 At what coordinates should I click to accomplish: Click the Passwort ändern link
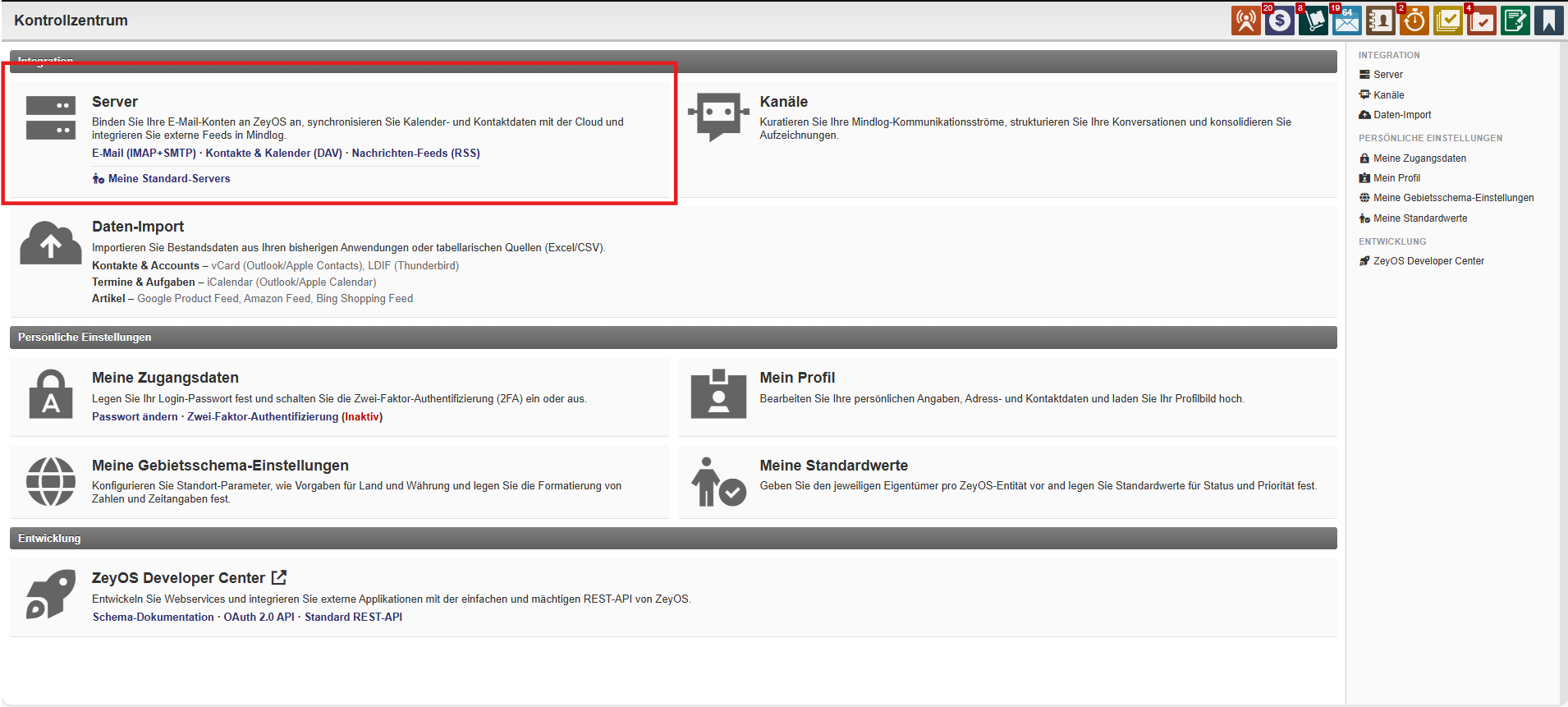click(x=135, y=417)
